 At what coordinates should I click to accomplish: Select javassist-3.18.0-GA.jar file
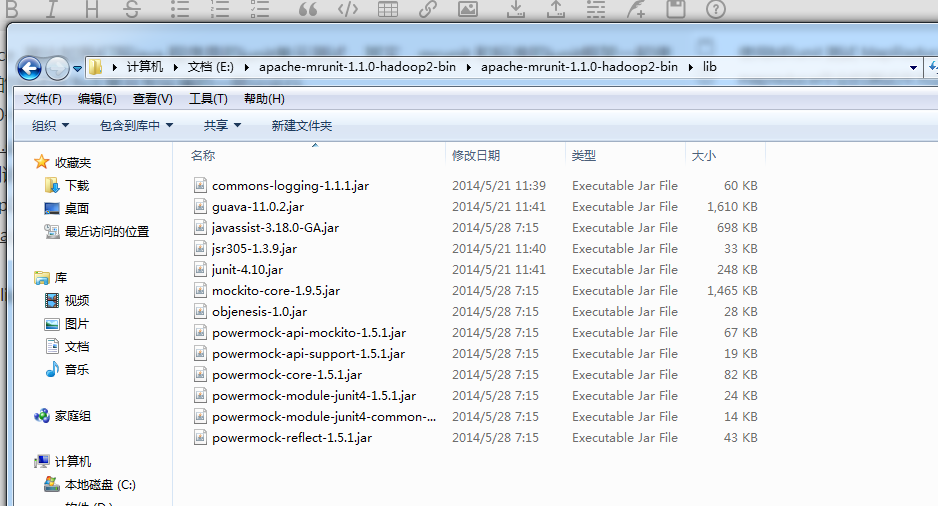coord(275,228)
